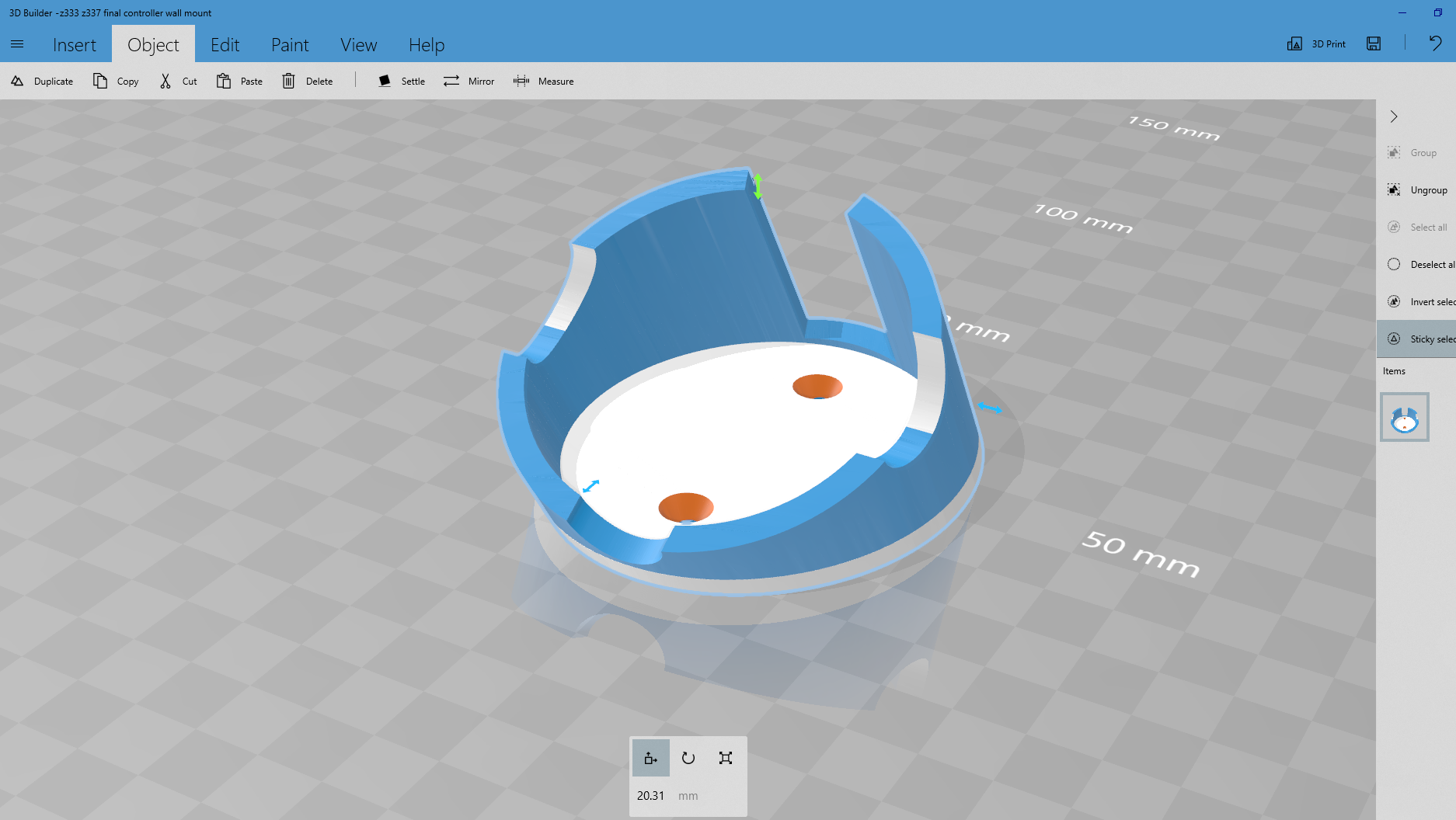The height and width of the screenshot is (820, 1456).
Task: Click the Mirror tool
Action: pyautogui.click(x=468, y=81)
